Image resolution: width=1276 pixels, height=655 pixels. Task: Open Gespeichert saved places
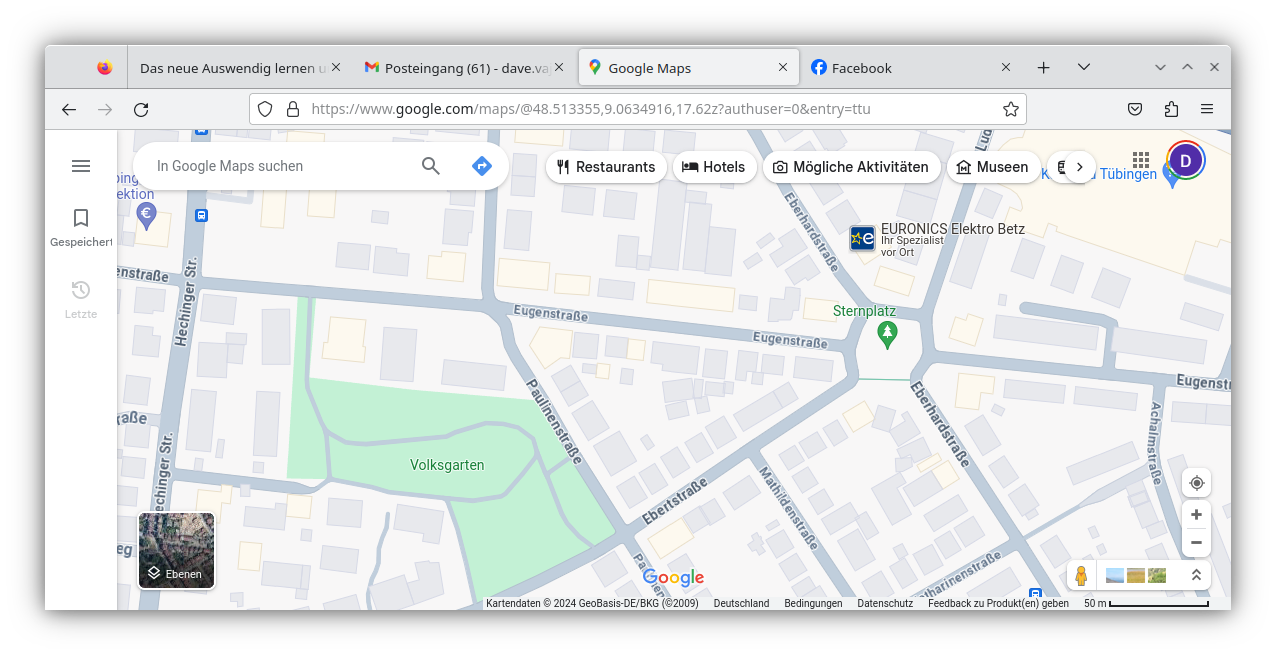(x=81, y=227)
